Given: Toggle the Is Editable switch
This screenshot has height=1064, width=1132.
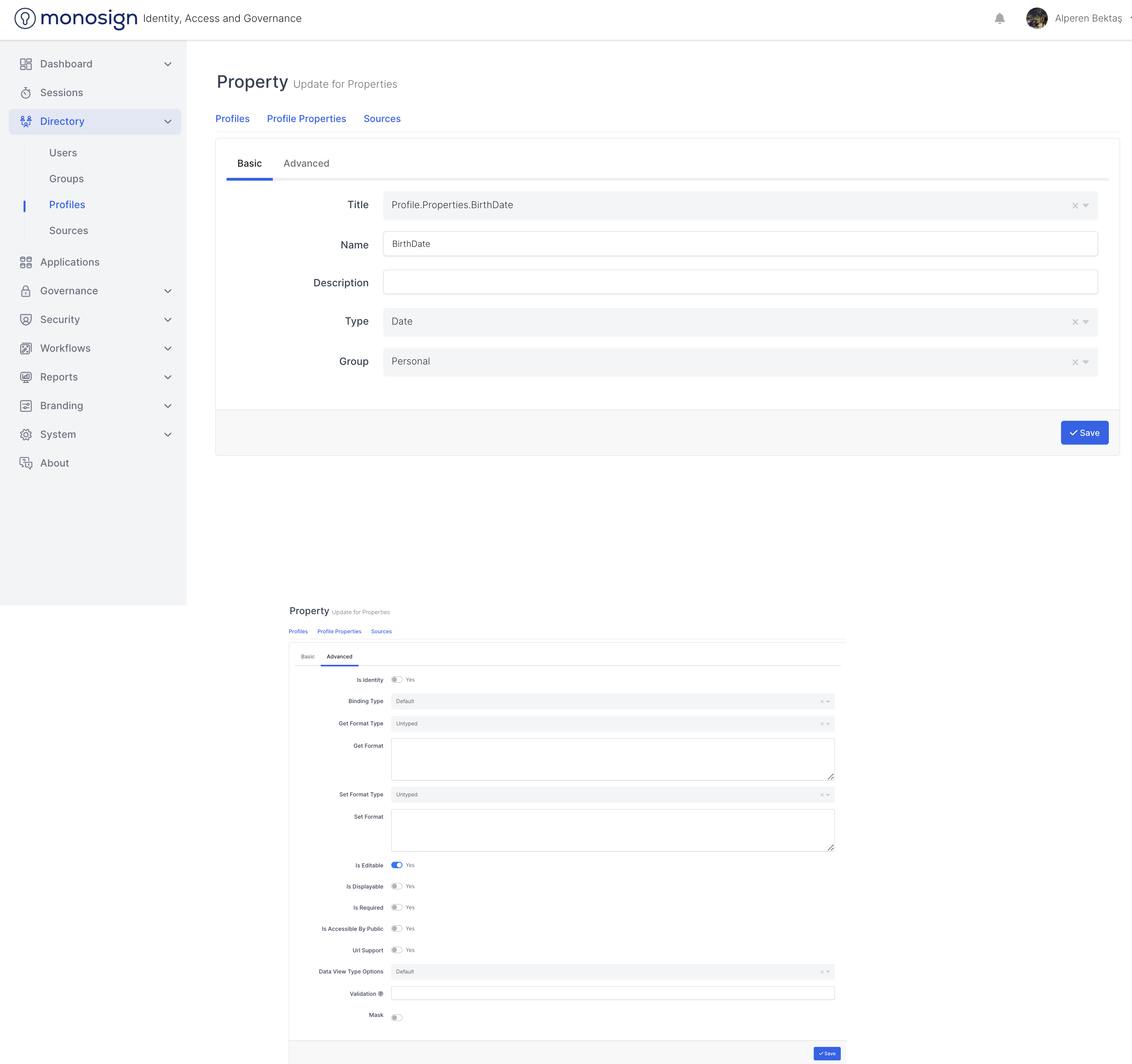Looking at the screenshot, I should pyautogui.click(x=397, y=865).
